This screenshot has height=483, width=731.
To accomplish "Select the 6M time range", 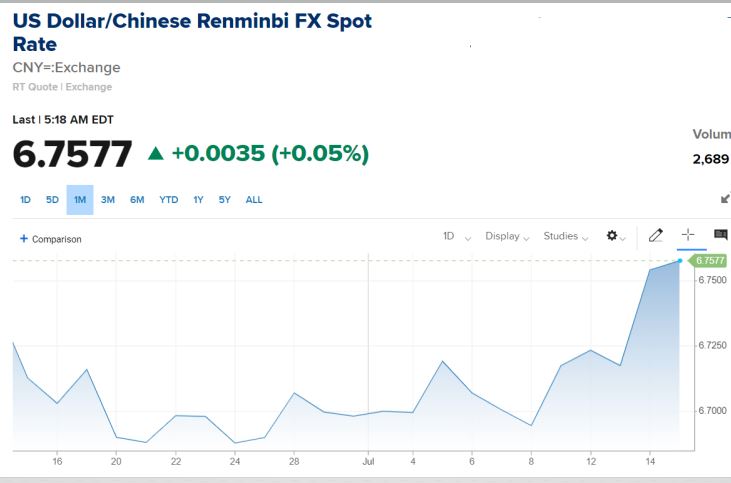I will pyautogui.click(x=137, y=200).
